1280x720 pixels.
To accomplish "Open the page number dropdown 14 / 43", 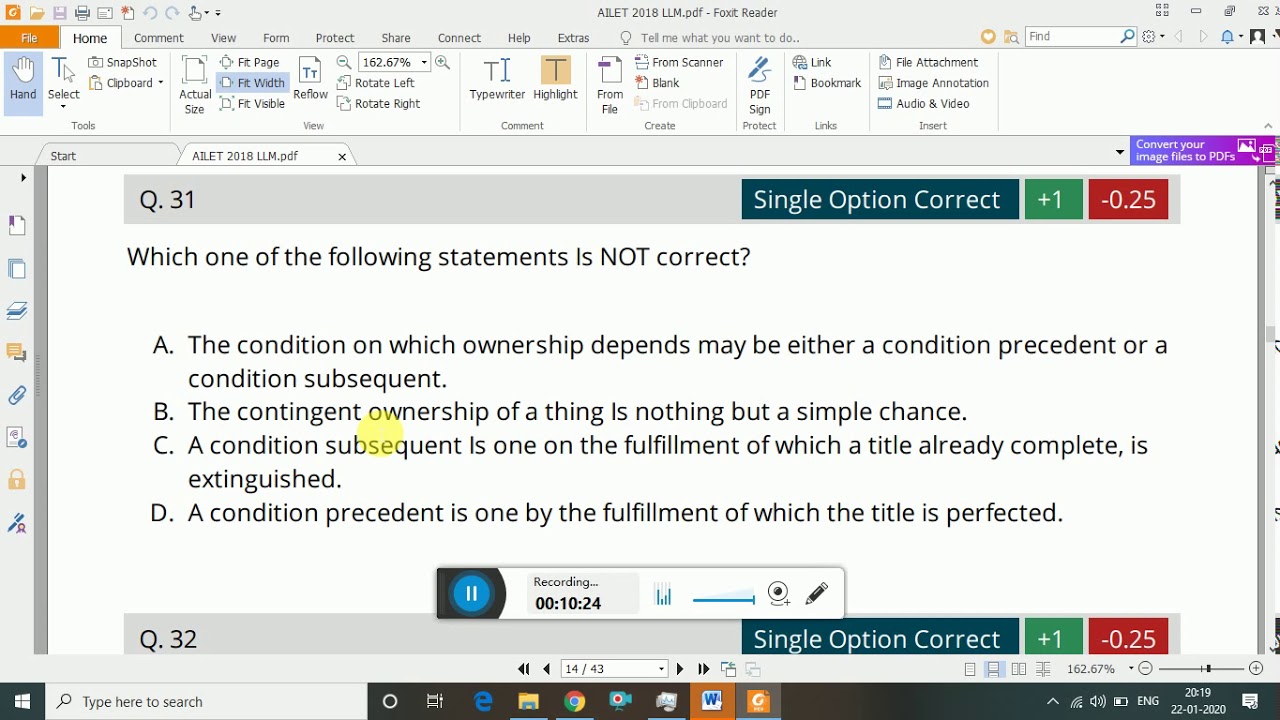I will pyautogui.click(x=661, y=669).
